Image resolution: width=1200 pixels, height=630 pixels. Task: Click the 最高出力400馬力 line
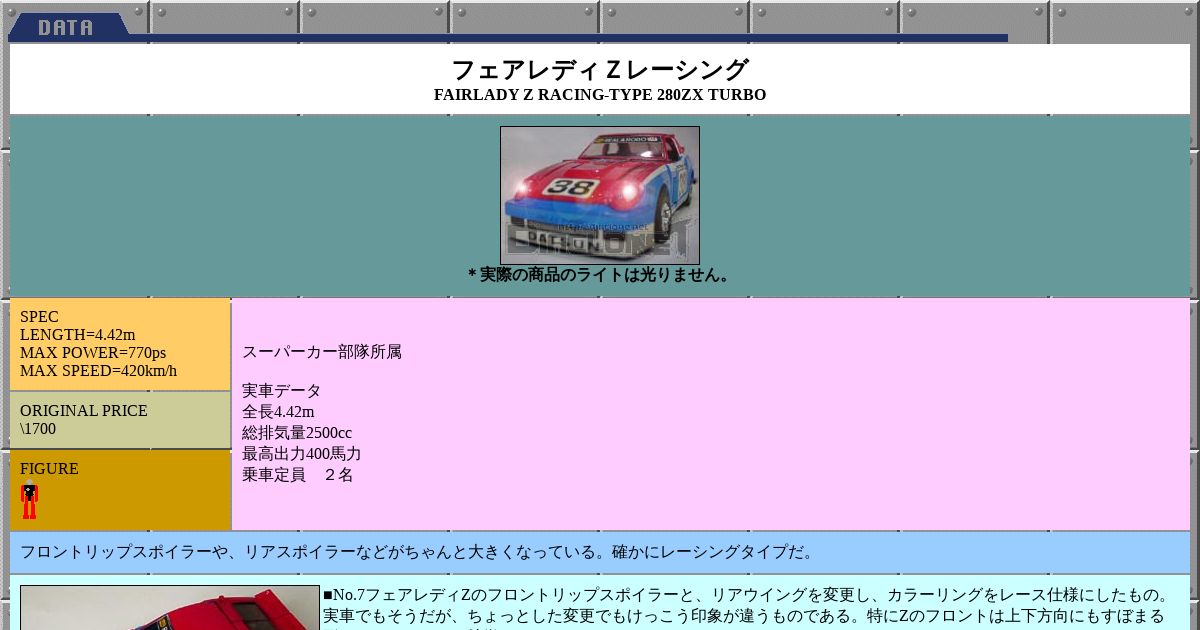302,454
